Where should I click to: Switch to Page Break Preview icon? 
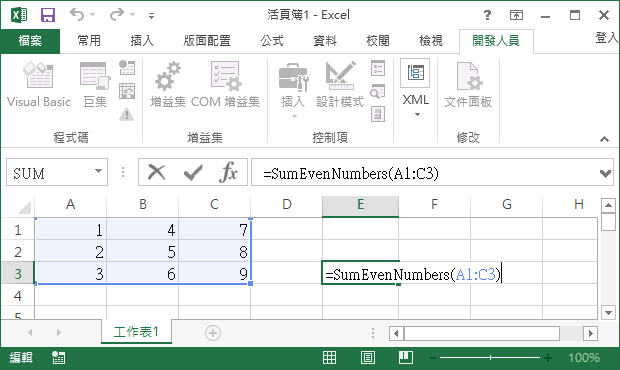click(x=406, y=358)
